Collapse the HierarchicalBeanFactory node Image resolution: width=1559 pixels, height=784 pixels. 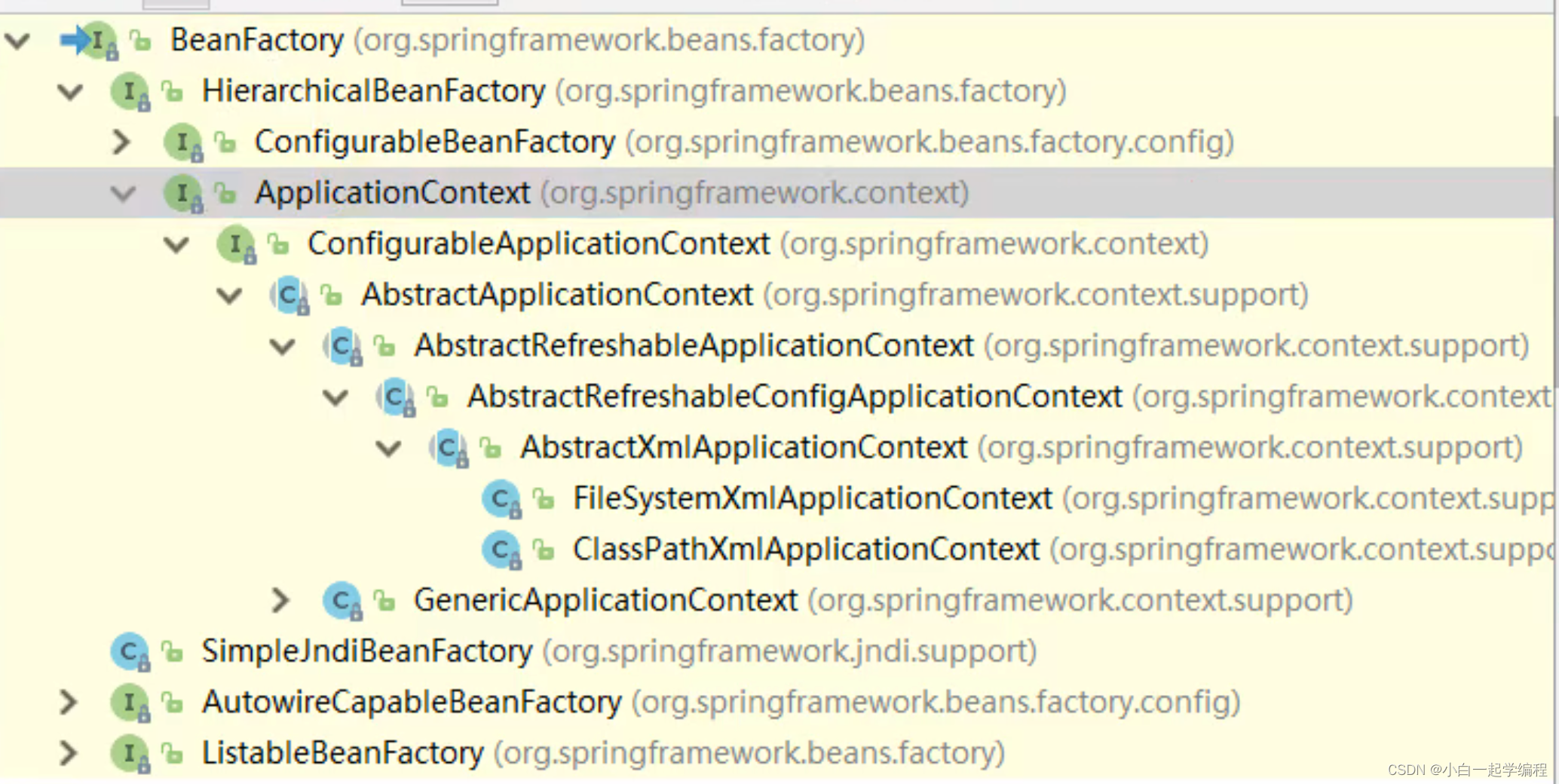click(70, 92)
